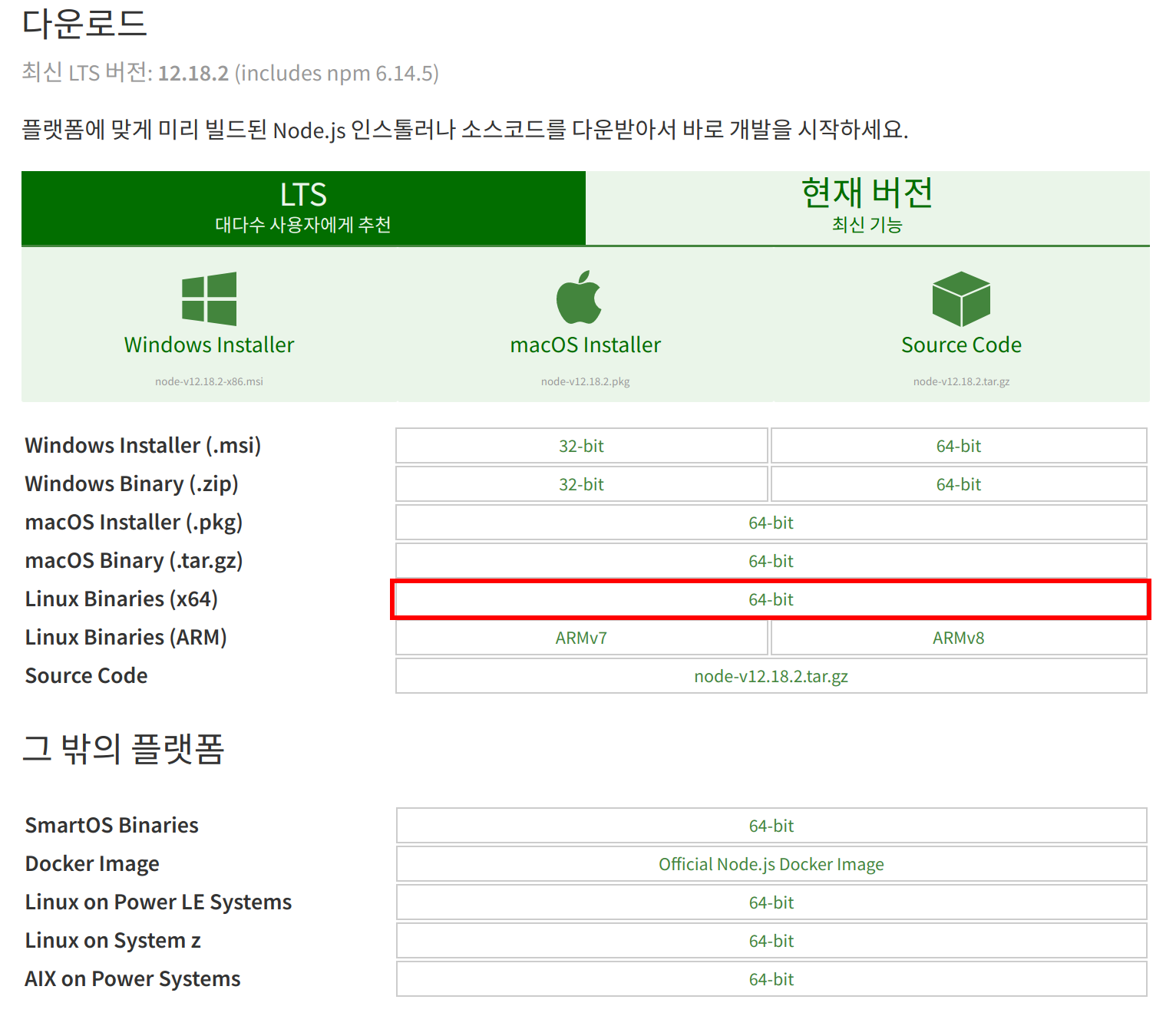Screen dimensions: 1176x1016
Task: Switch to the 현재 버전 tab
Action: pyautogui.click(x=867, y=208)
